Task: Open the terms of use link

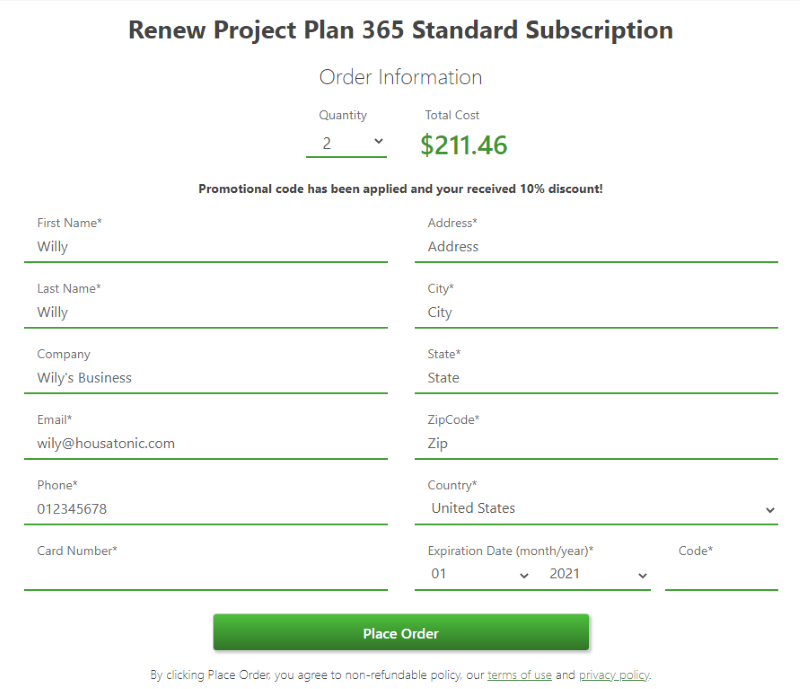Action: pyautogui.click(x=519, y=675)
